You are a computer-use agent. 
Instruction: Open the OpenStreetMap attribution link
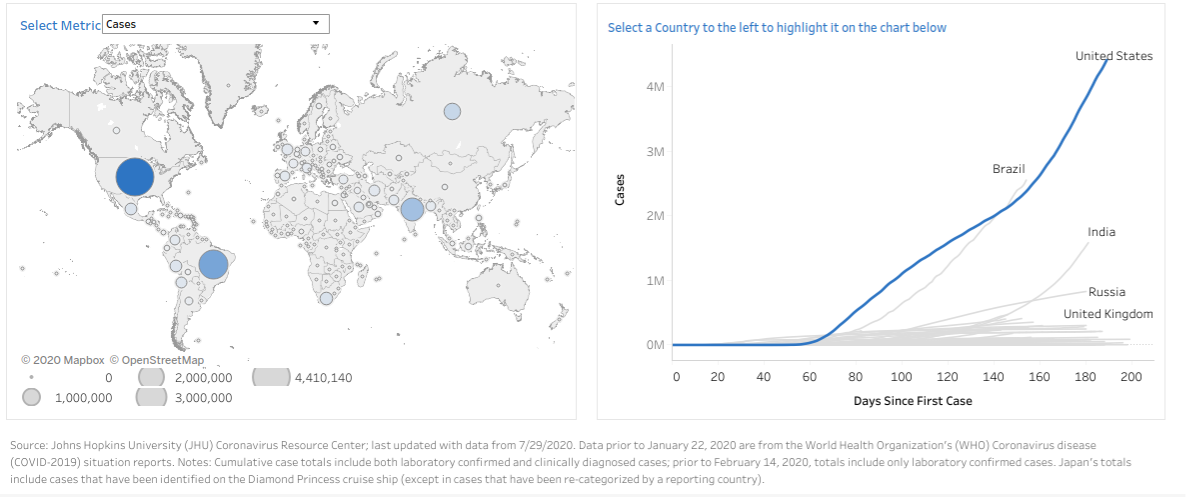157,360
